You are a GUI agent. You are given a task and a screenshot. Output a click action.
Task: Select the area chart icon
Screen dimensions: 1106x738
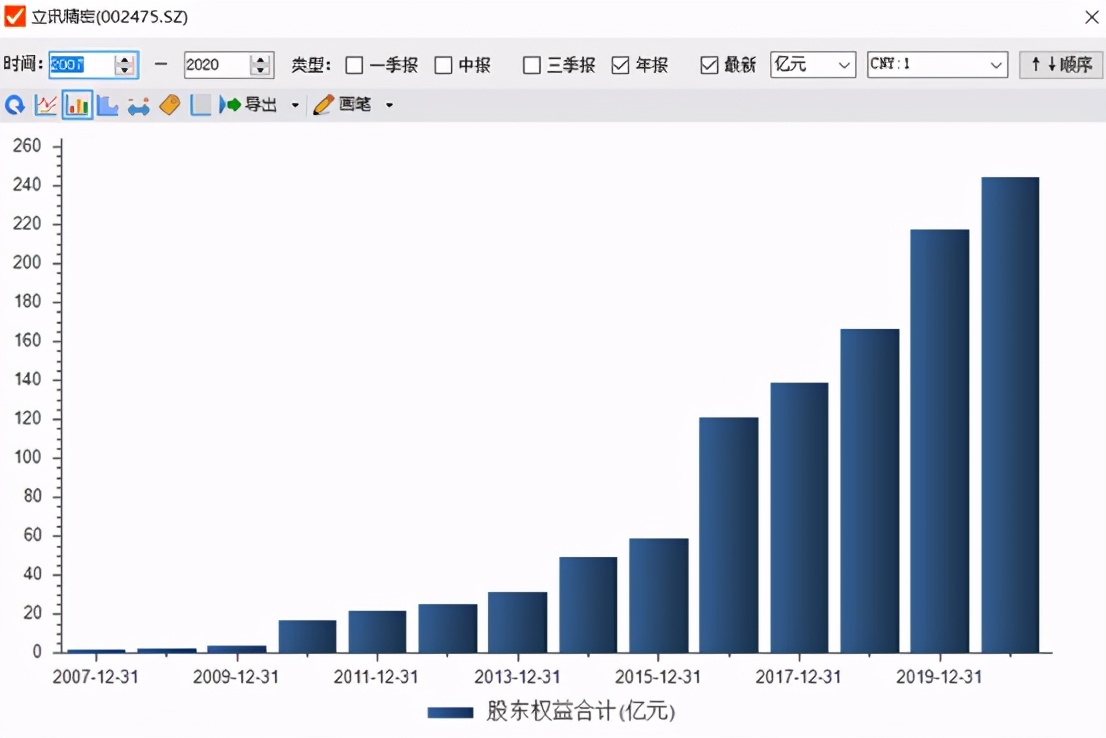107,104
